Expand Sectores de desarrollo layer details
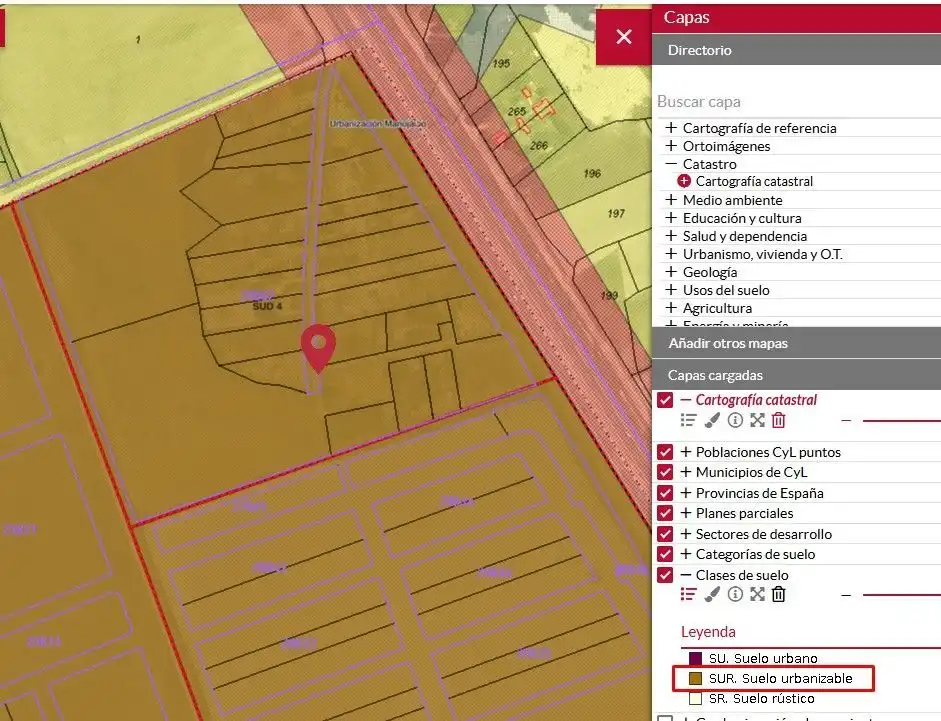 coord(686,534)
